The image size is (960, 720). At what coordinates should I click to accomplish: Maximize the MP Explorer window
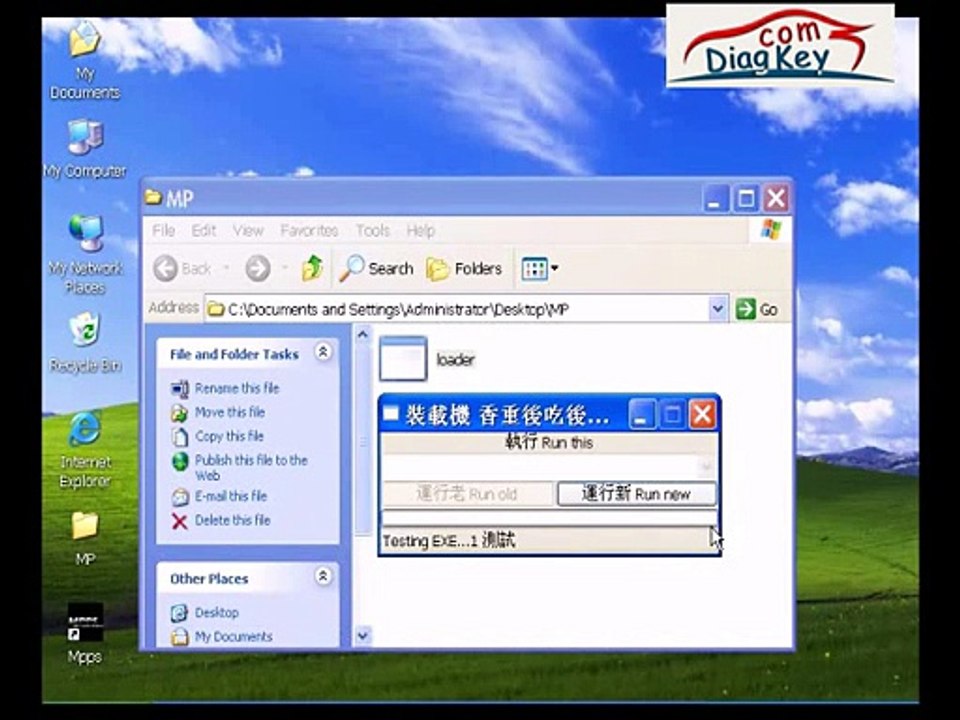click(x=746, y=198)
